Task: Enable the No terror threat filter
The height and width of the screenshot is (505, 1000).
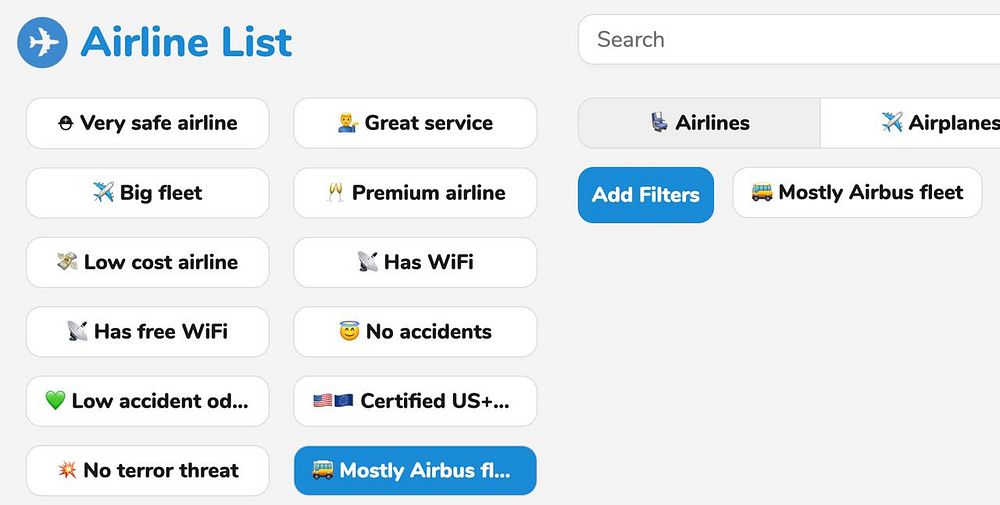Action: tap(147, 471)
